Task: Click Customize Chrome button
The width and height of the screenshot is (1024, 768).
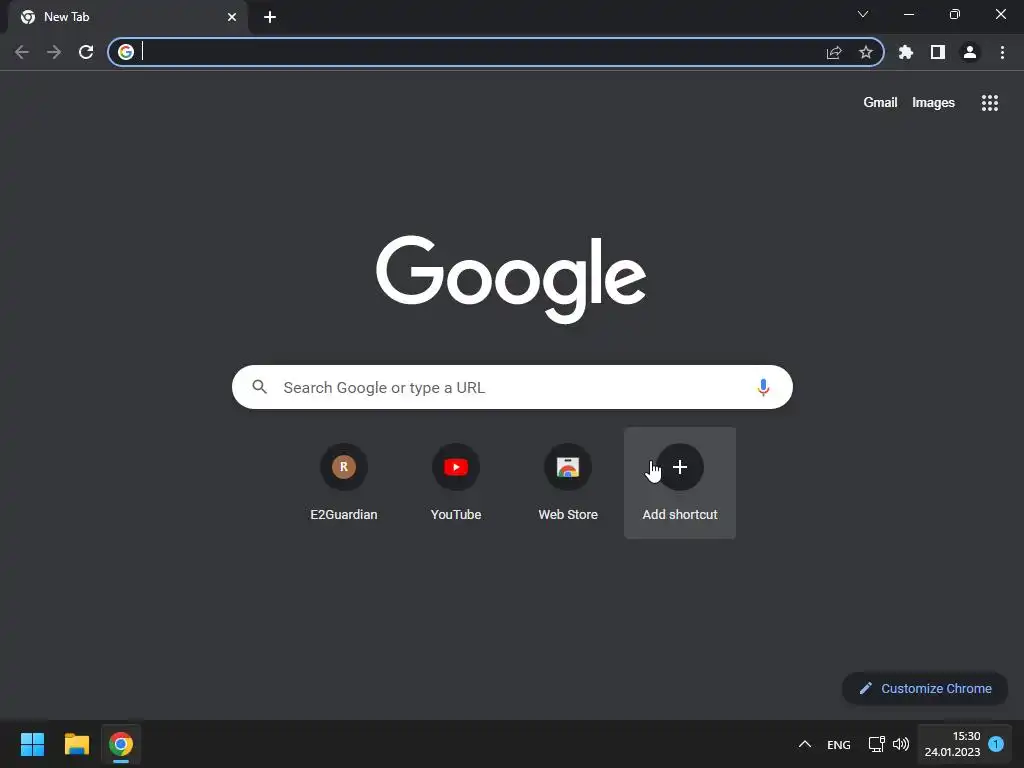Action: pyautogui.click(x=925, y=688)
